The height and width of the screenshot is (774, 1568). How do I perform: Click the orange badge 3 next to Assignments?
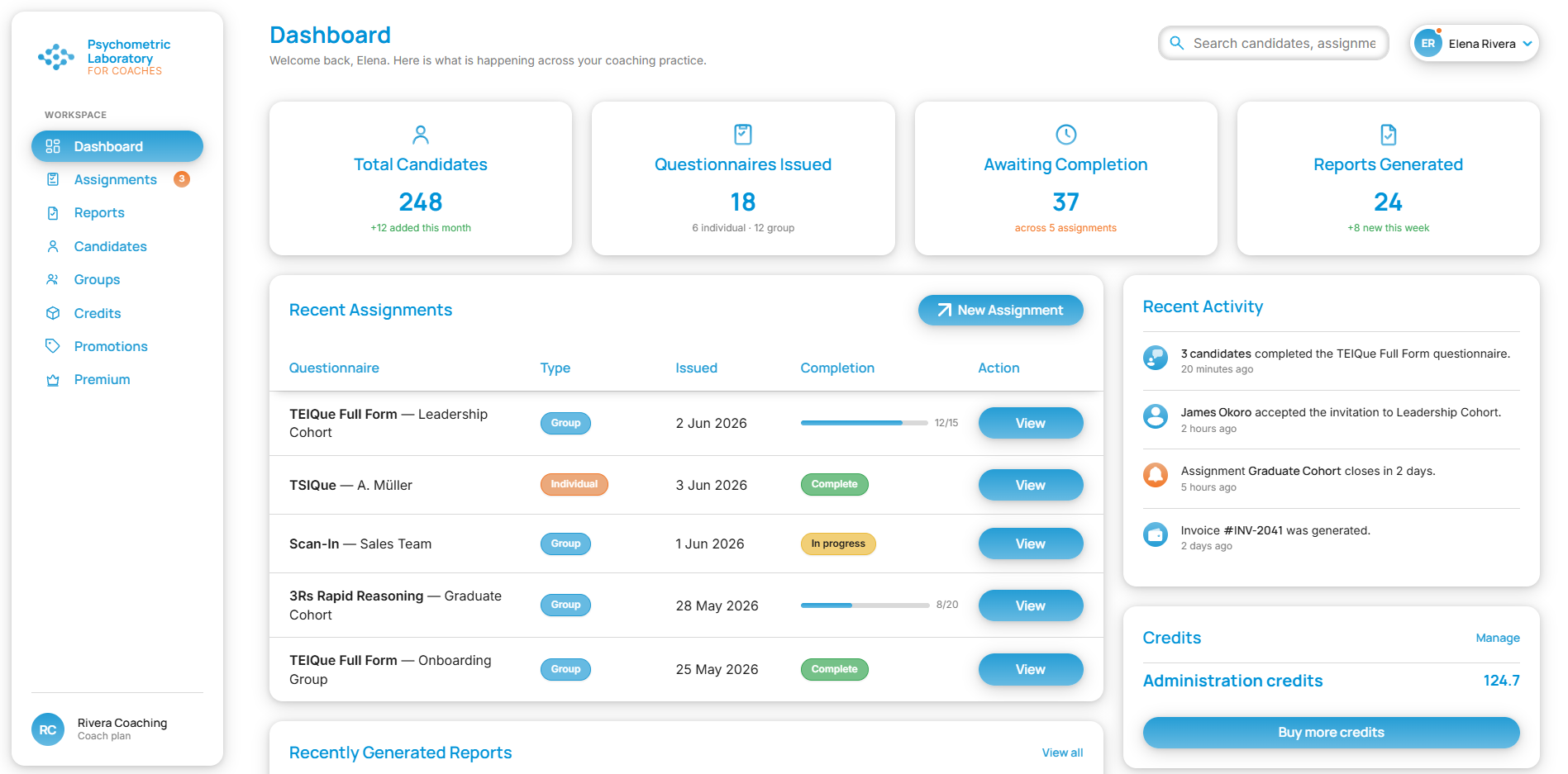pos(182,178)
